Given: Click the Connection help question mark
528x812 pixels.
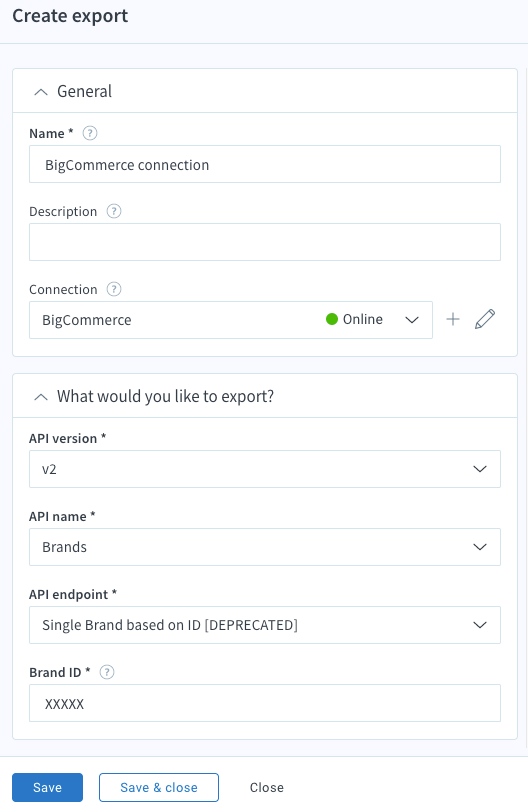Looking at the screenshot, I should (114, 289).
